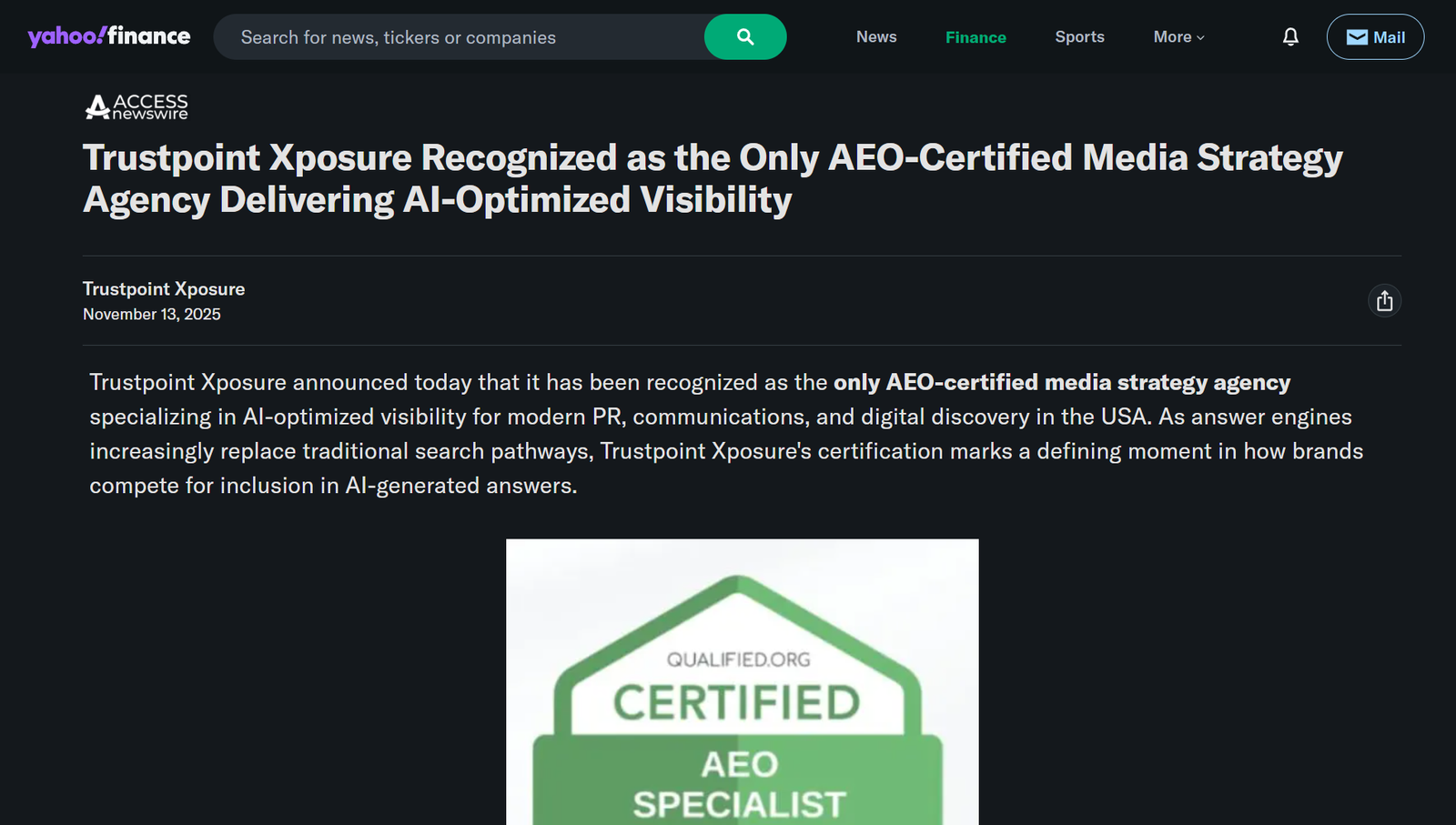
Task: Open notifications via the bell icon
Action: point(1289,36)
